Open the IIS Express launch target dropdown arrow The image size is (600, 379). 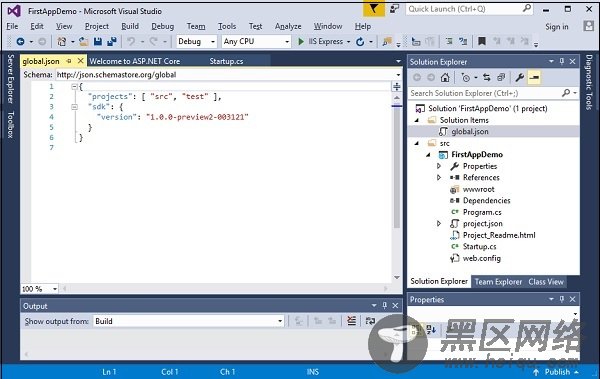click(348, 41)
